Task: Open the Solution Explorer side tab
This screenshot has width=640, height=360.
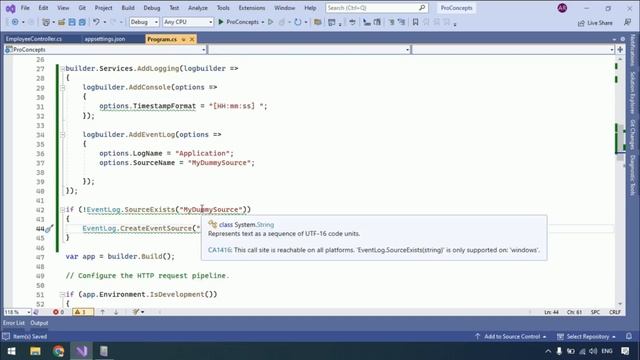Action: (x=633, y=92)
